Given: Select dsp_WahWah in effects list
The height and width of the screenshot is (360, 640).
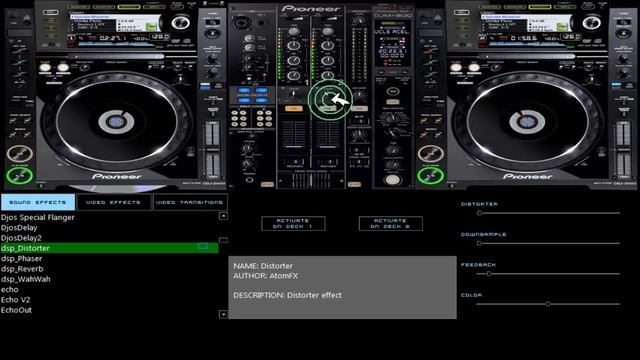Looking at the screenshot, I should (x=26, y=279).
